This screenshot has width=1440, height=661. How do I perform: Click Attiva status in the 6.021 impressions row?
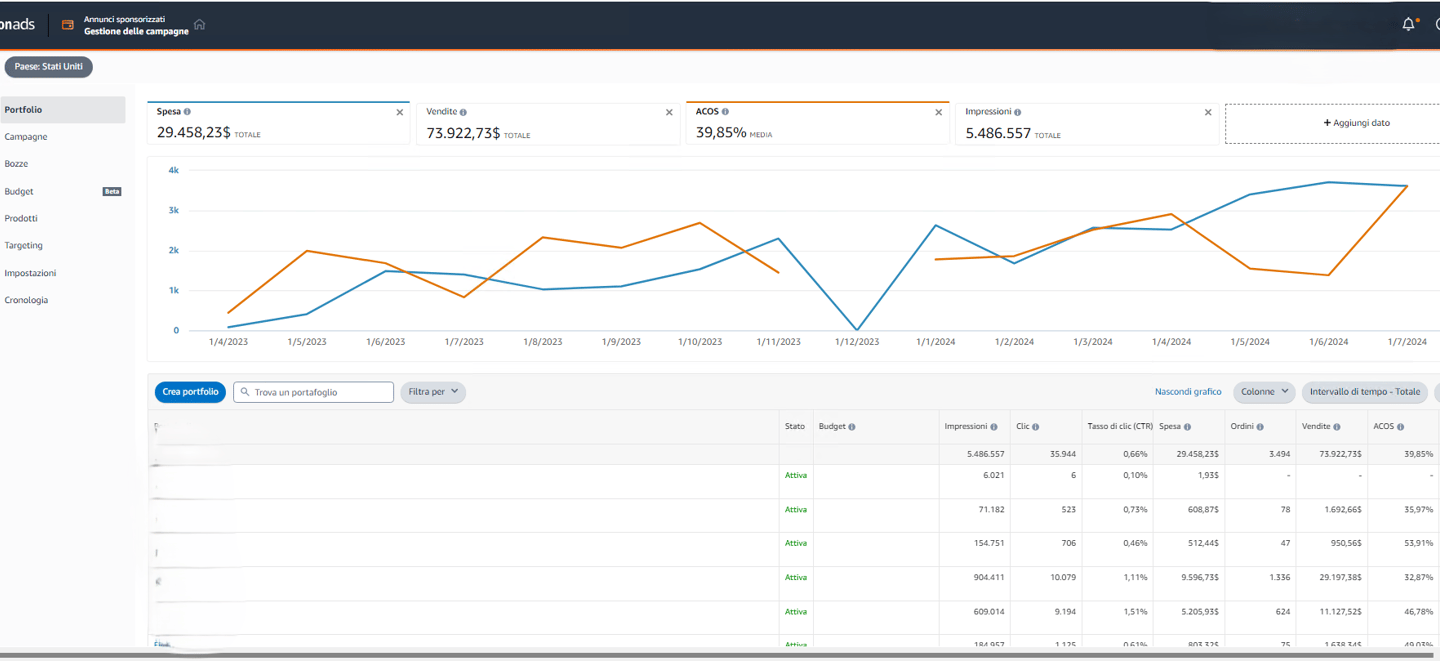pos(796,476)
